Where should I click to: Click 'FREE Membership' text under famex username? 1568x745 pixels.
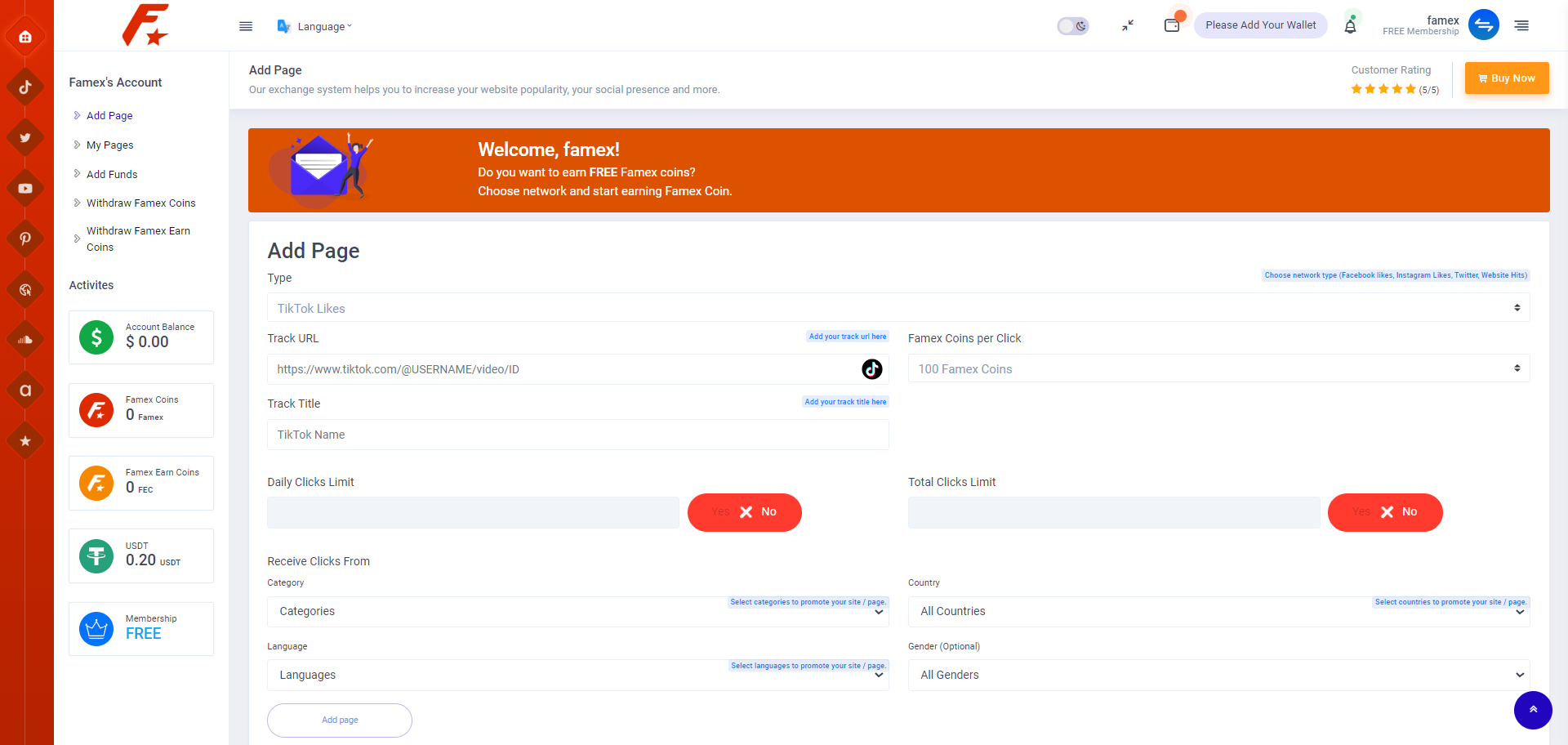tap(1421, 32)
